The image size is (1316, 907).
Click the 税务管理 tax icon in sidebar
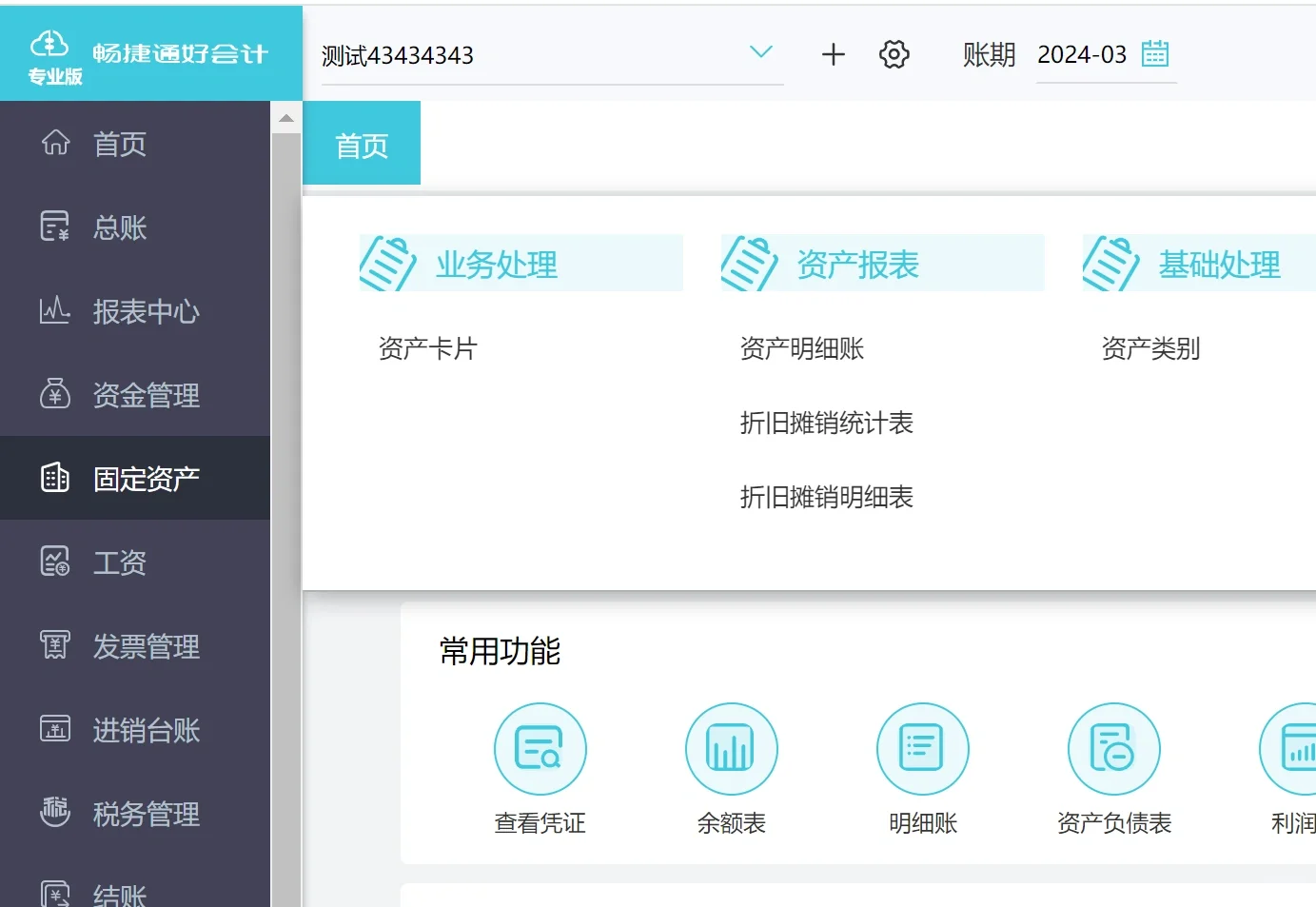point(55,813)
